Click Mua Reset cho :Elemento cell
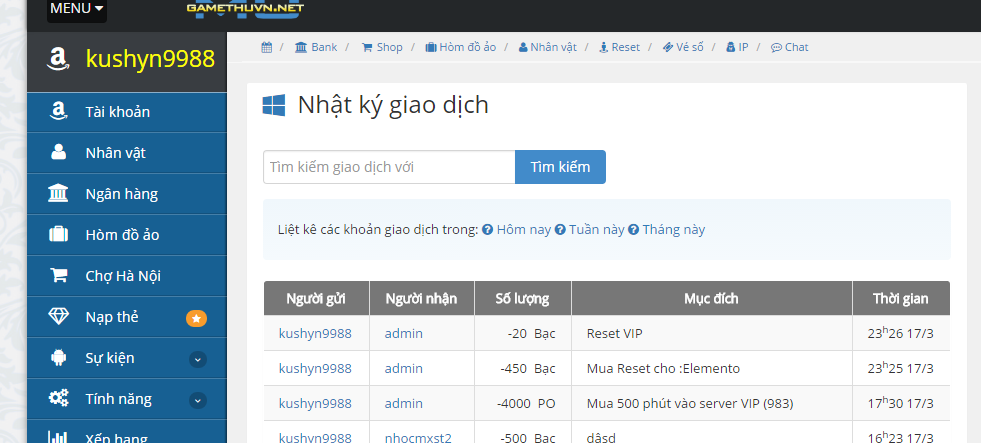The image size is (981, 443). point(711,369)
